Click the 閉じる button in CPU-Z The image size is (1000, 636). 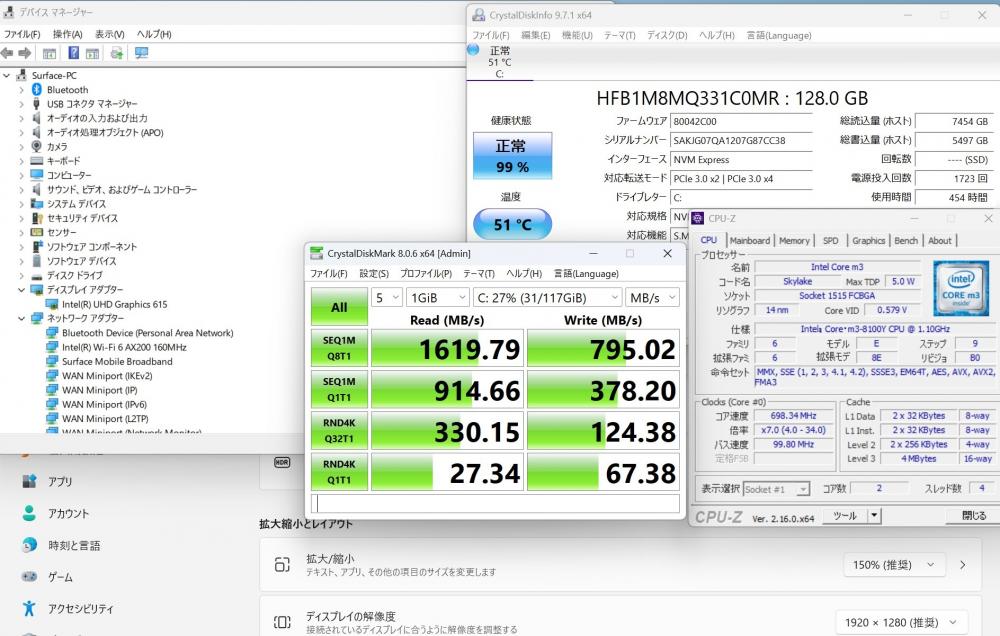tap(973, 516)
